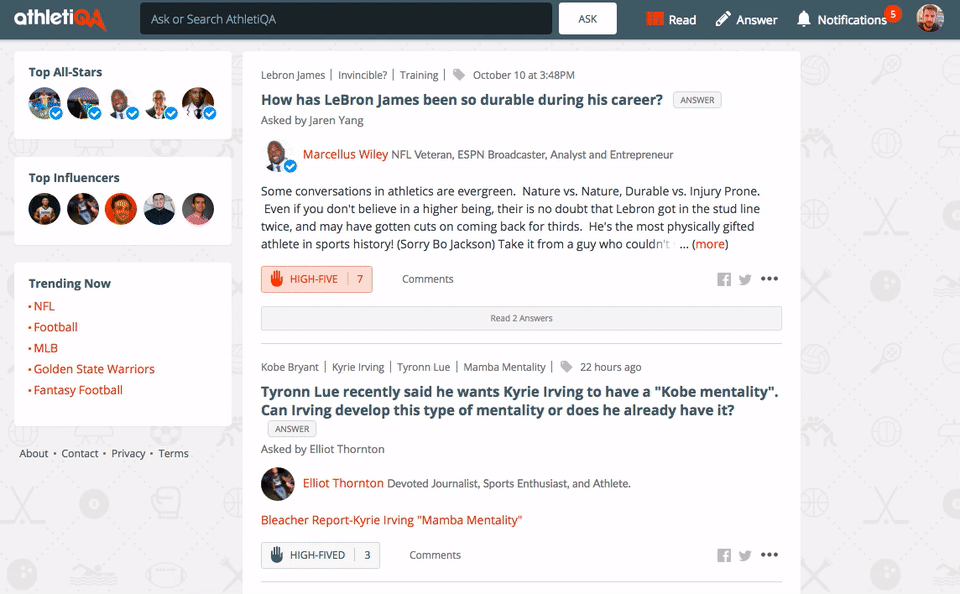Open the user profile avatar menu
This screenshot has width=960, height=594.
pos(929,18)
